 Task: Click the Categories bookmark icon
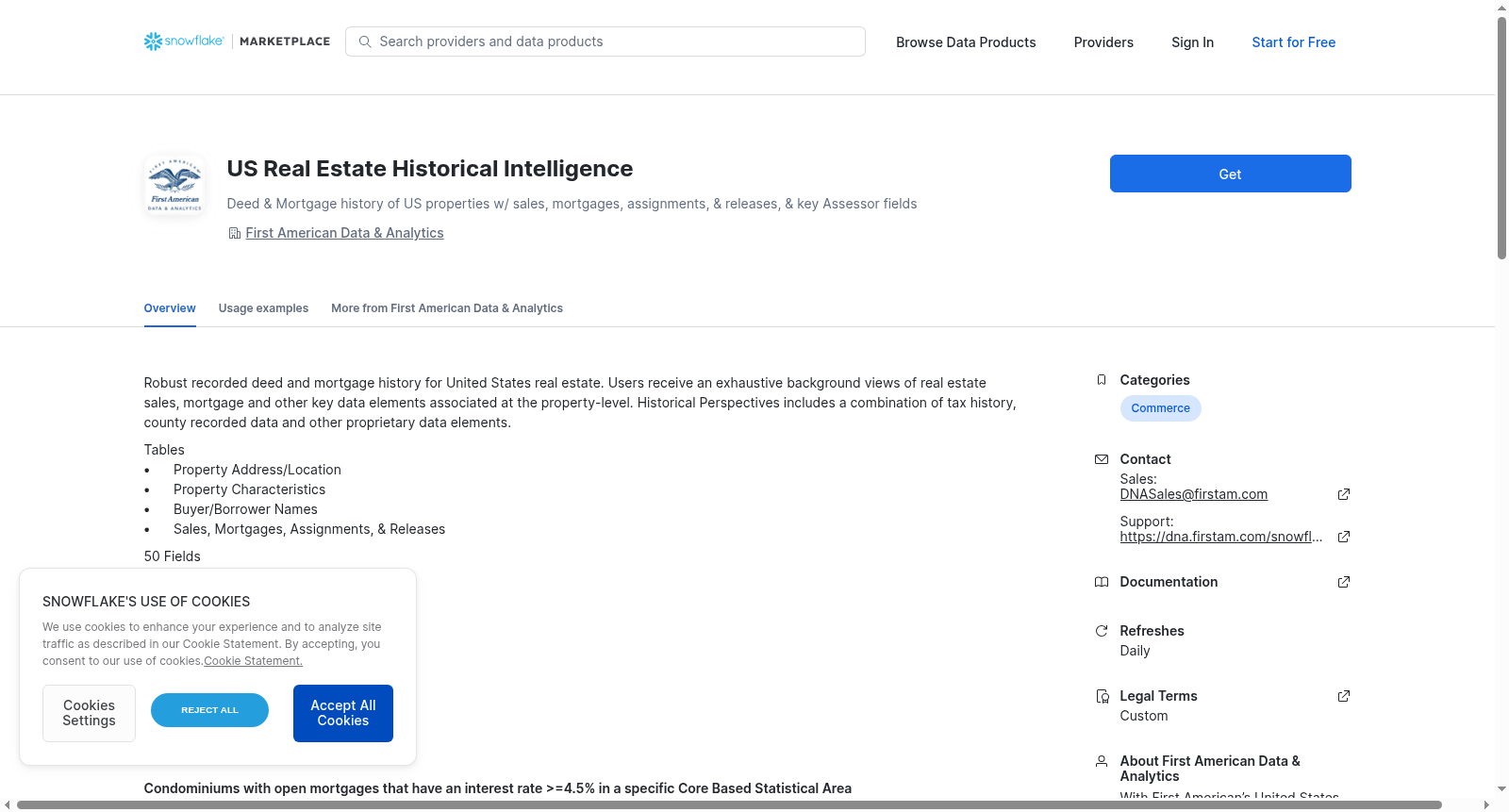click(1101, 380)
